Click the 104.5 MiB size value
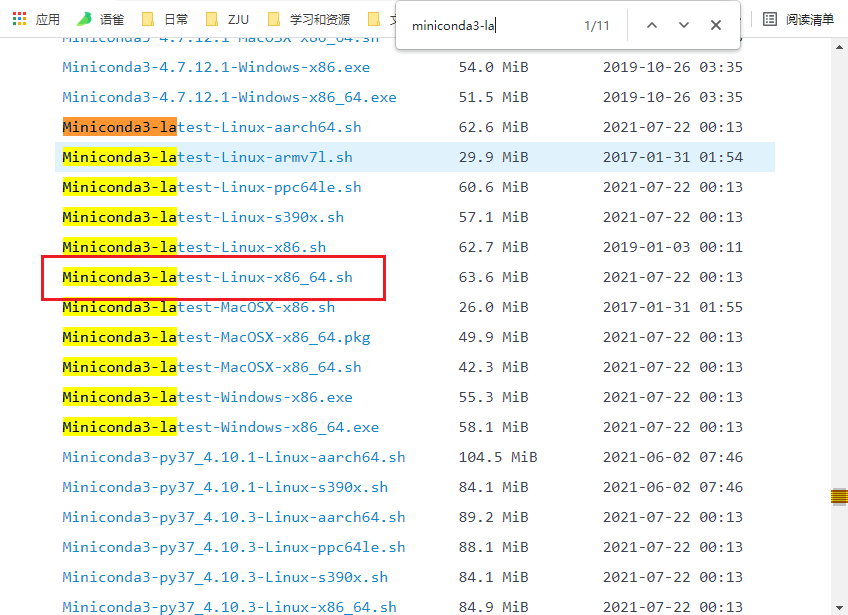 [x=498, y=457]
